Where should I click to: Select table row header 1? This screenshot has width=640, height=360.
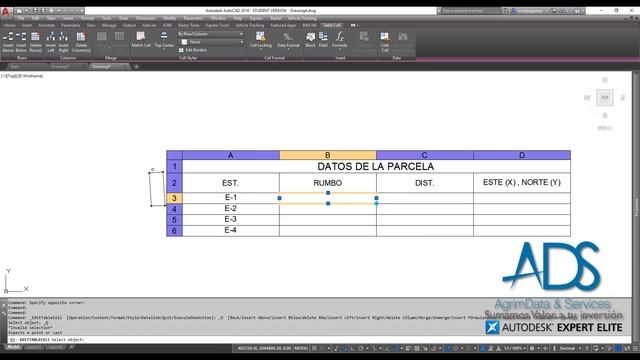click(174, 166)
